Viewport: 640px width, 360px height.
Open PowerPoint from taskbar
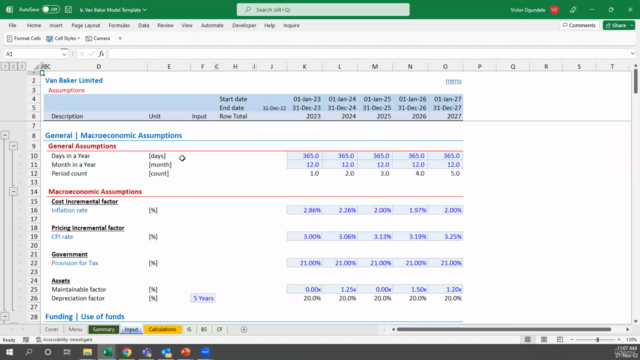point(186,352)
